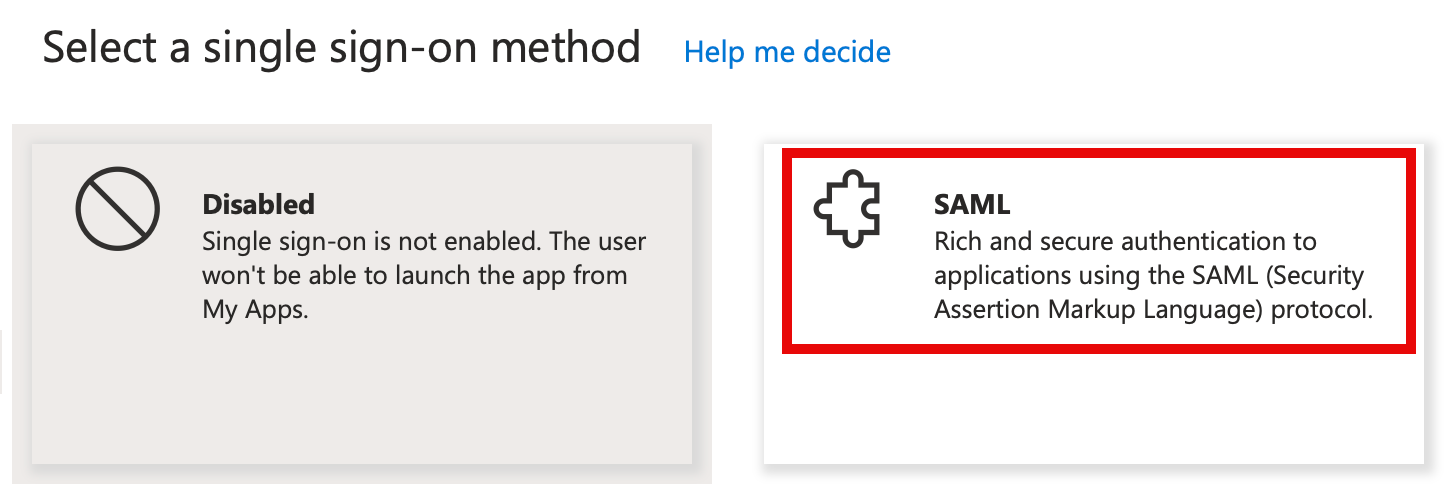Viewport: 1446px width, 490px height.
Task: Click the bold Disabled title
Action: point(258,205)
